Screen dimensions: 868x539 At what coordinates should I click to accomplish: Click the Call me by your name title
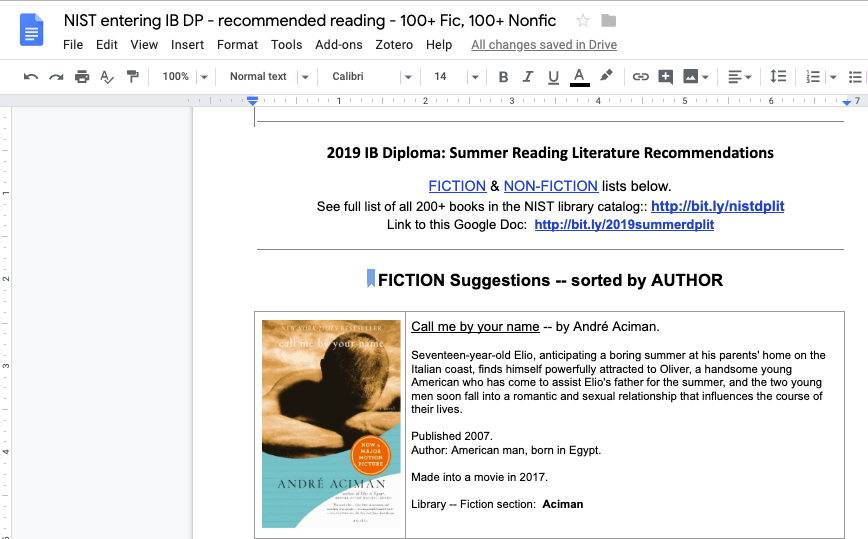coord(475,326)
